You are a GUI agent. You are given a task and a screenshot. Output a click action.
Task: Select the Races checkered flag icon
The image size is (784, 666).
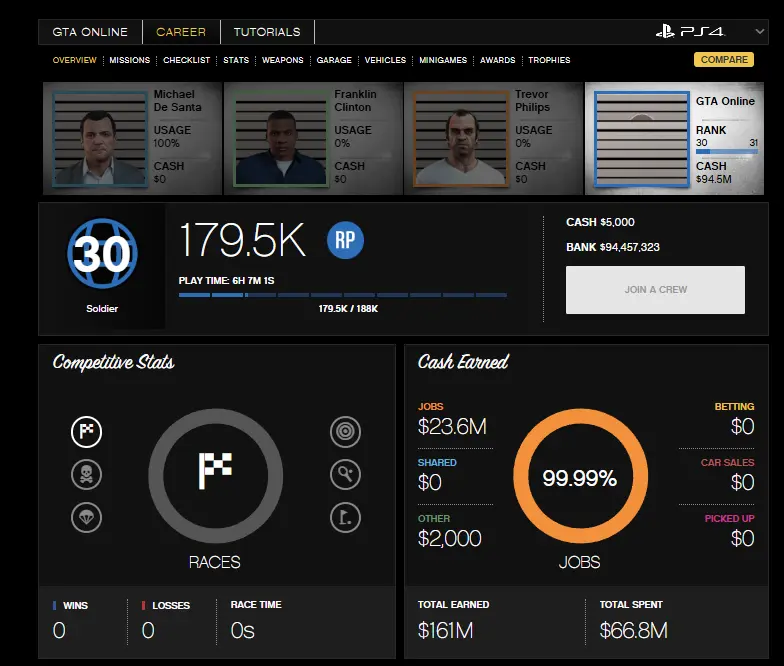coord(86,432)
